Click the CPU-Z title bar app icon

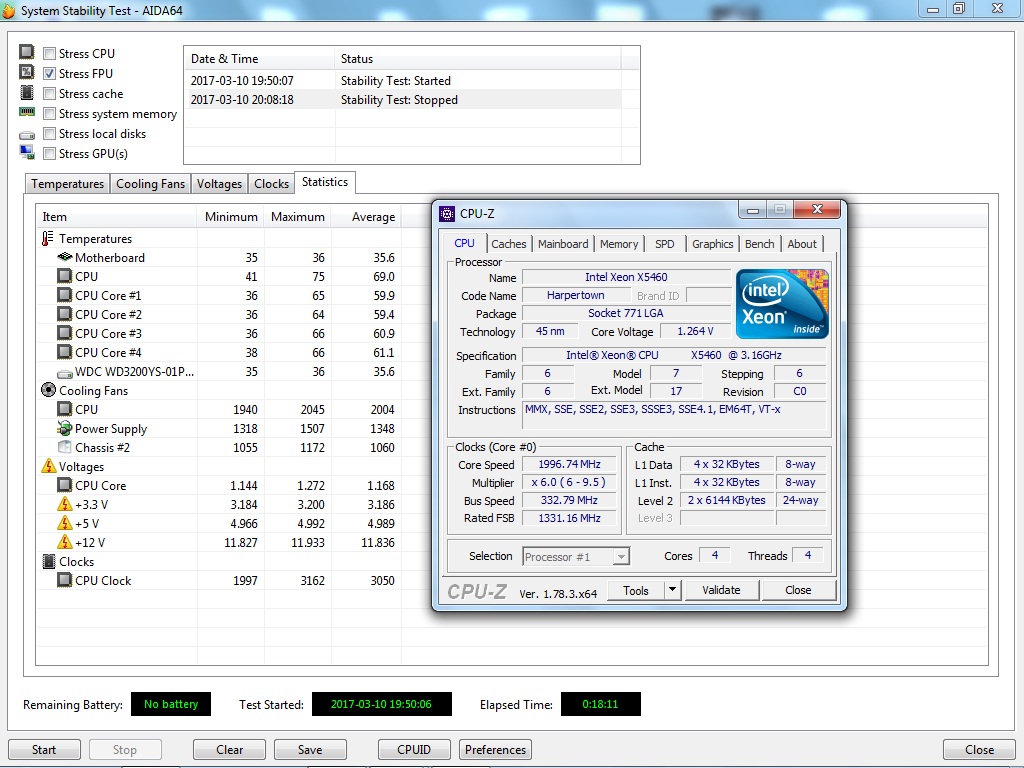447,214
